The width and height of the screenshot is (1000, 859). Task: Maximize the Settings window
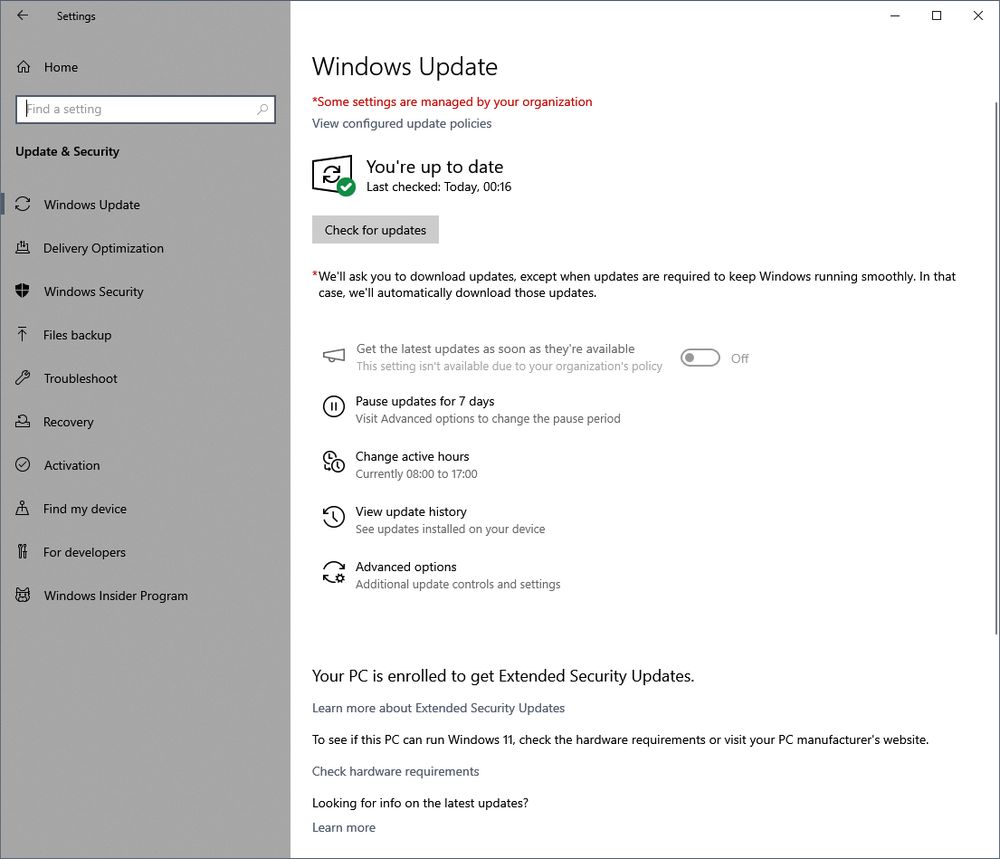coord(936,15)
